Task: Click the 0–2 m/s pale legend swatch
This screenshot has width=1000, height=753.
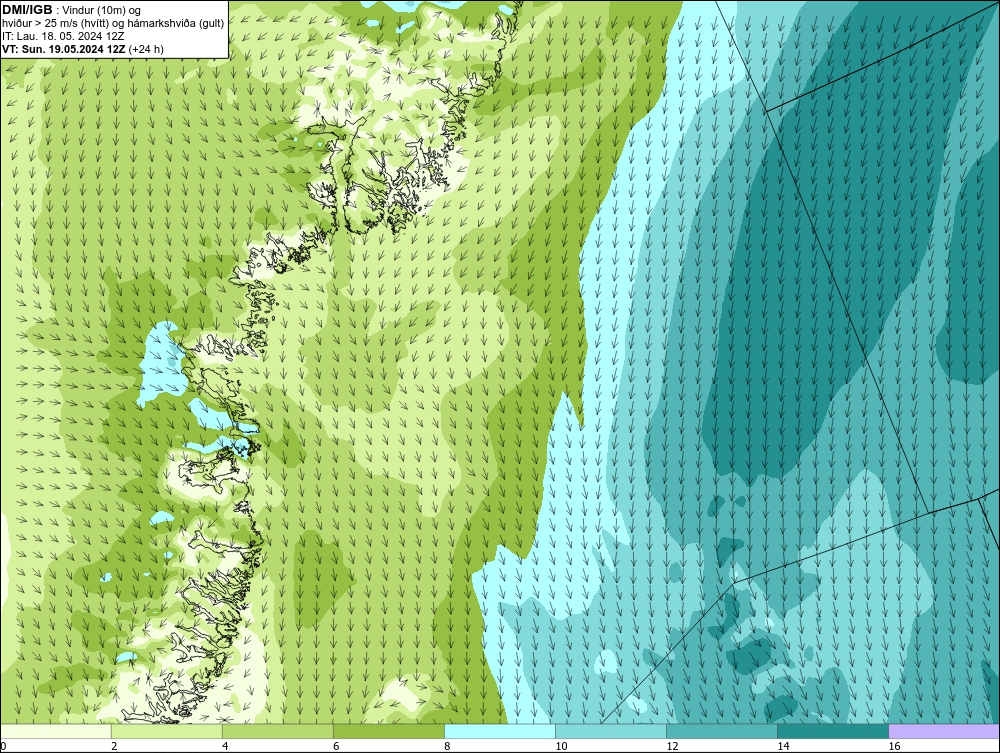Action: point(56,731)
